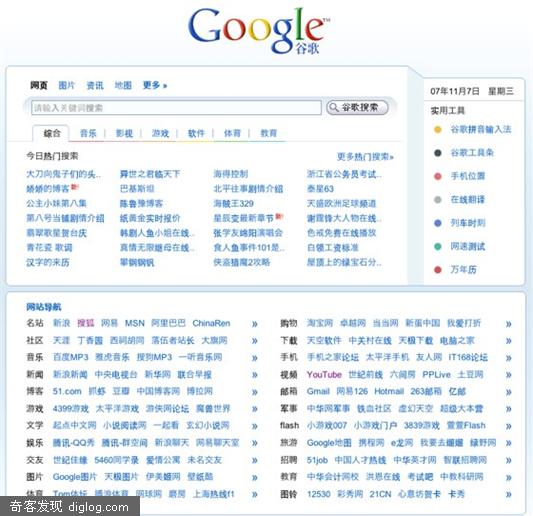Open the 百度MP3 music link
Viewport: 533px width, 516px height.
click(71, 357)
